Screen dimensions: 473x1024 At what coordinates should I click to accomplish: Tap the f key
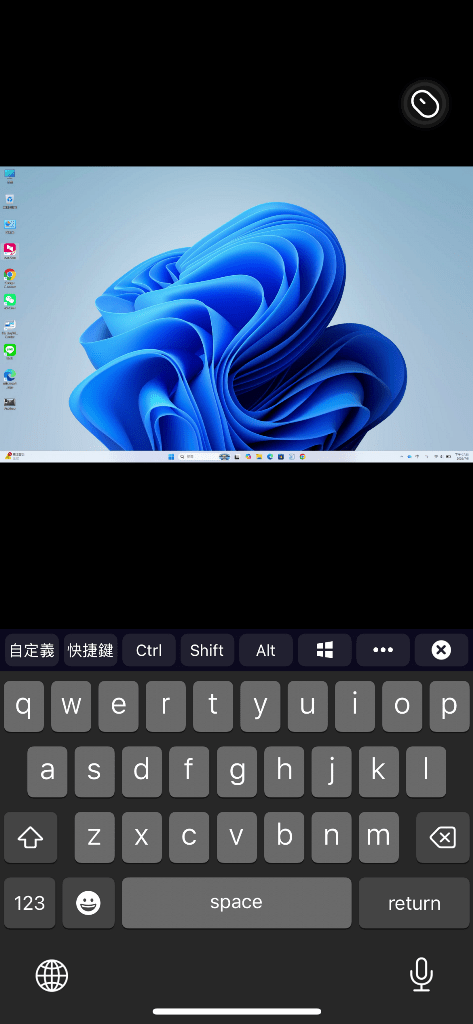189,771
